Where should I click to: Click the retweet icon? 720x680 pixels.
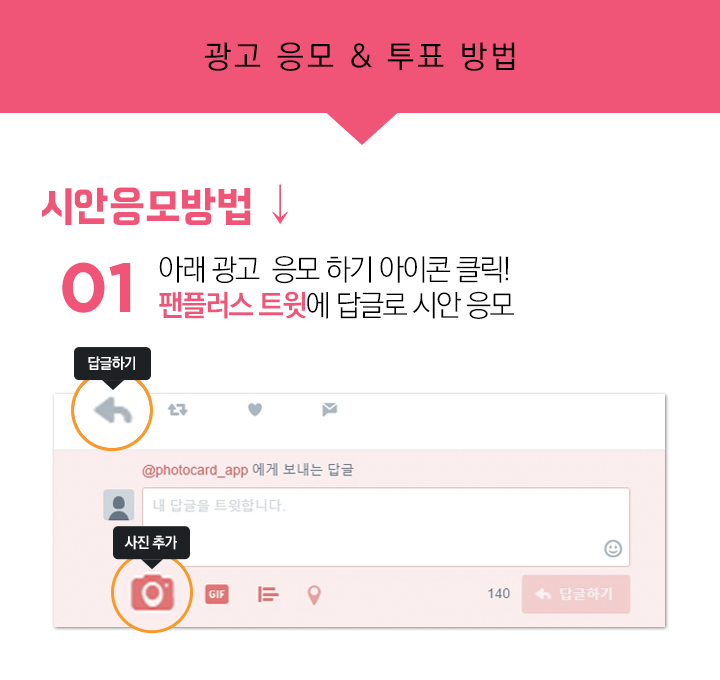coord(178,409)
